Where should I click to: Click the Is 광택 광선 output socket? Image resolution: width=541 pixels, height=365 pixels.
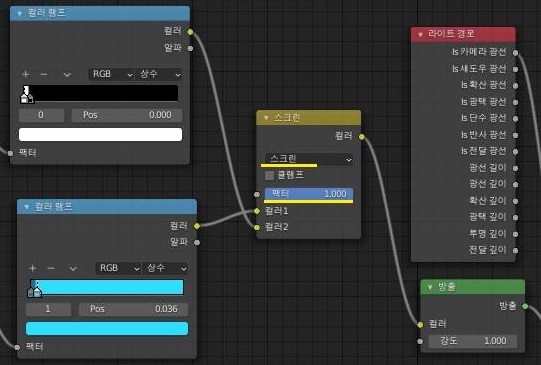tap(515, 102)
